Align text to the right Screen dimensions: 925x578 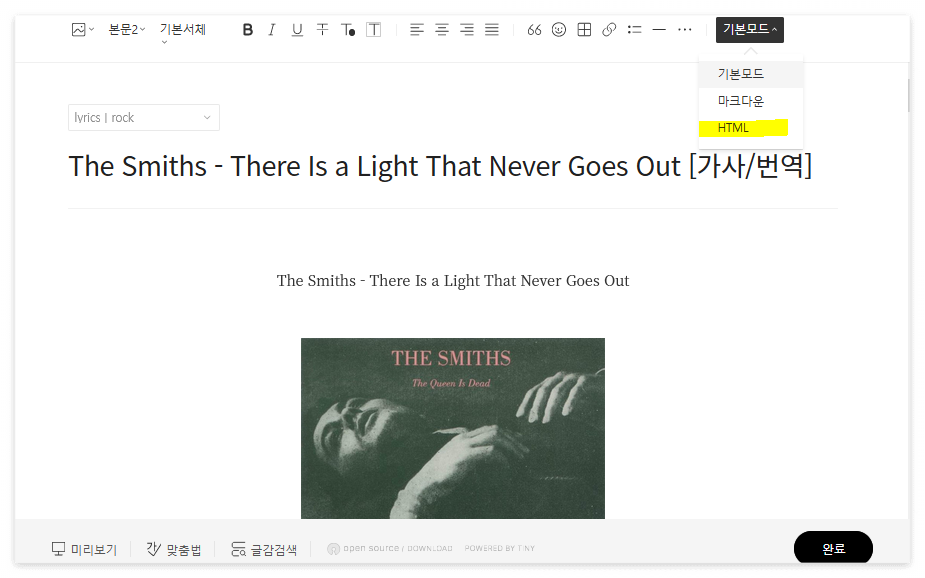point(467,29)
